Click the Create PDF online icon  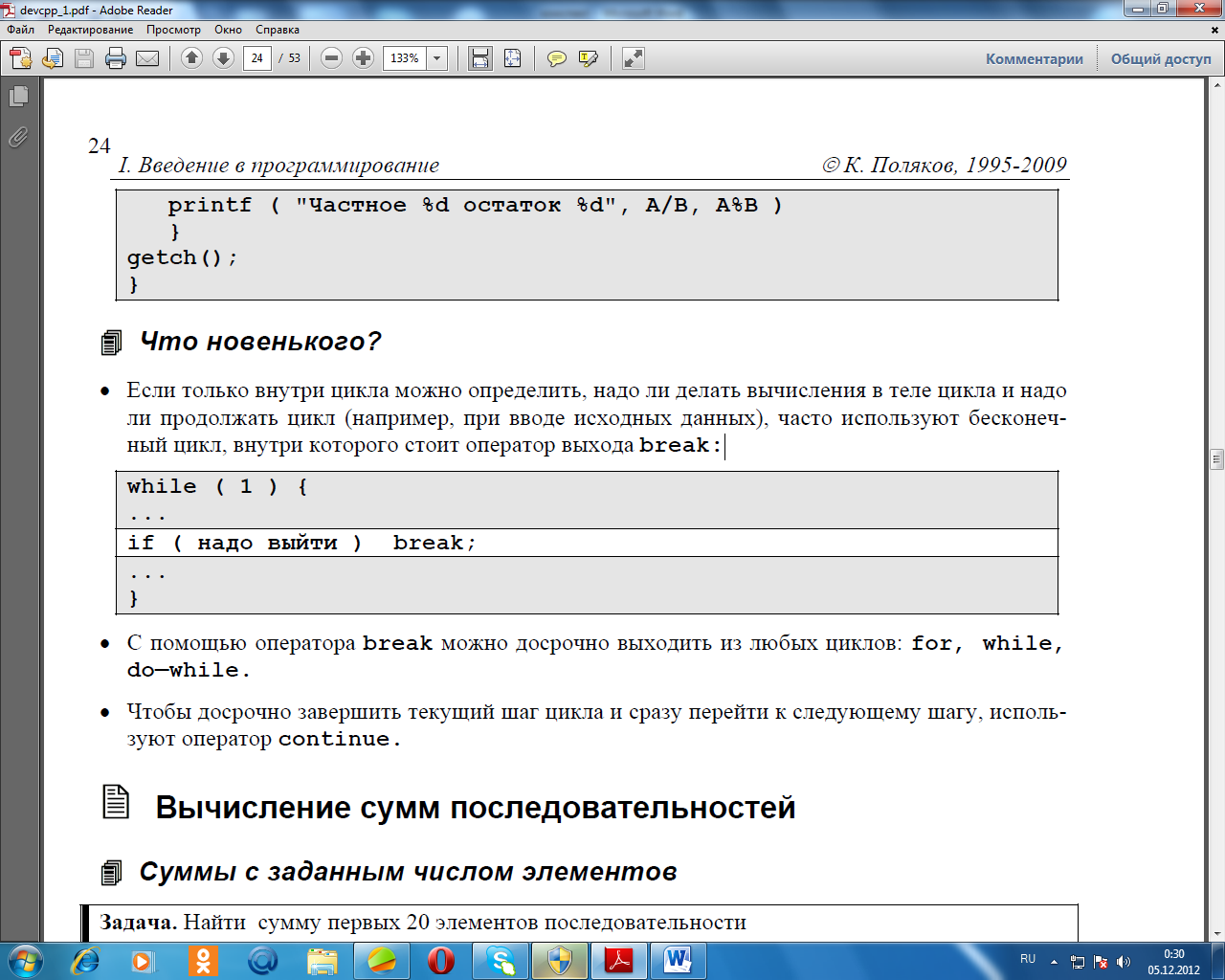point(21,58)
